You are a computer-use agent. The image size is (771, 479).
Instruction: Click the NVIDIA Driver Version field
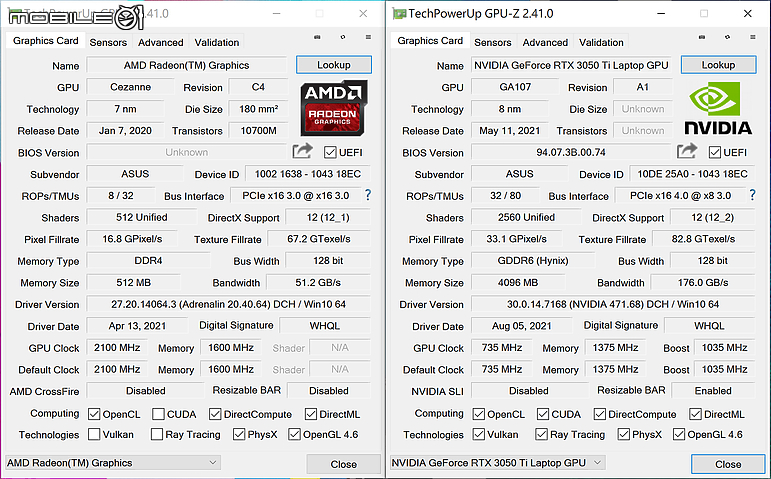[x=613, y=304]
